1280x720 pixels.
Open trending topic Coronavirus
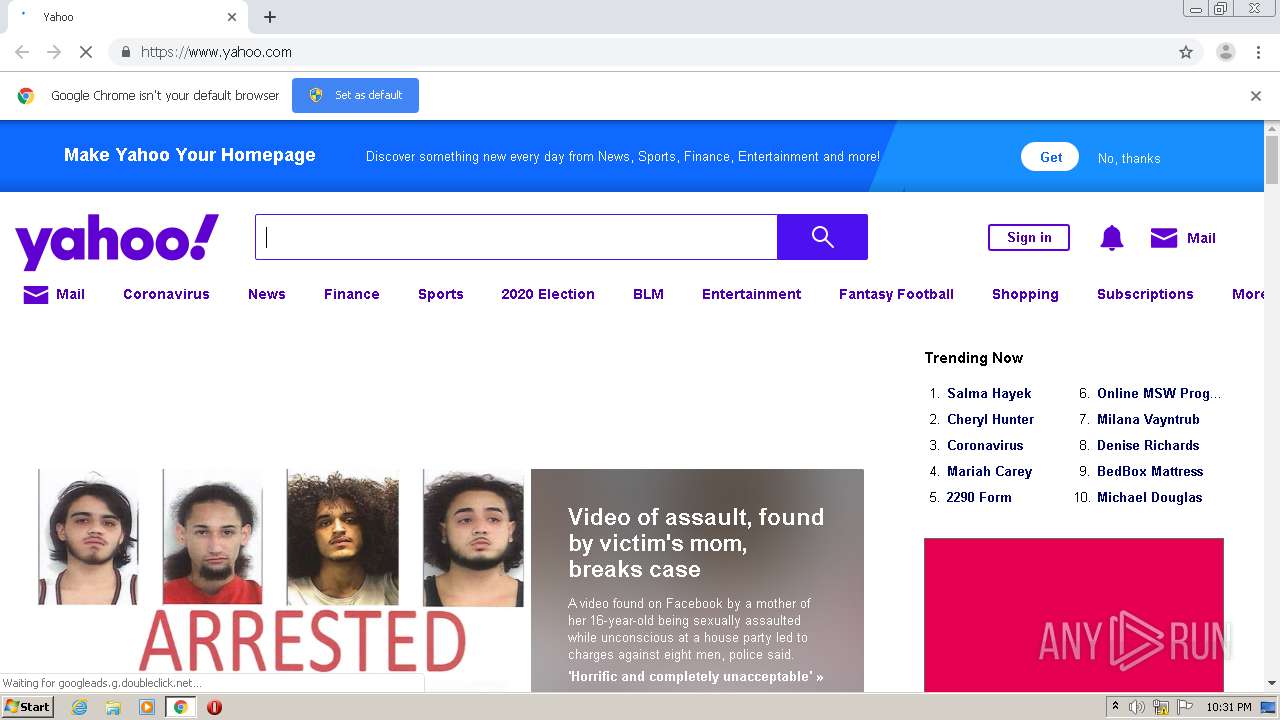tap(985, 445)
